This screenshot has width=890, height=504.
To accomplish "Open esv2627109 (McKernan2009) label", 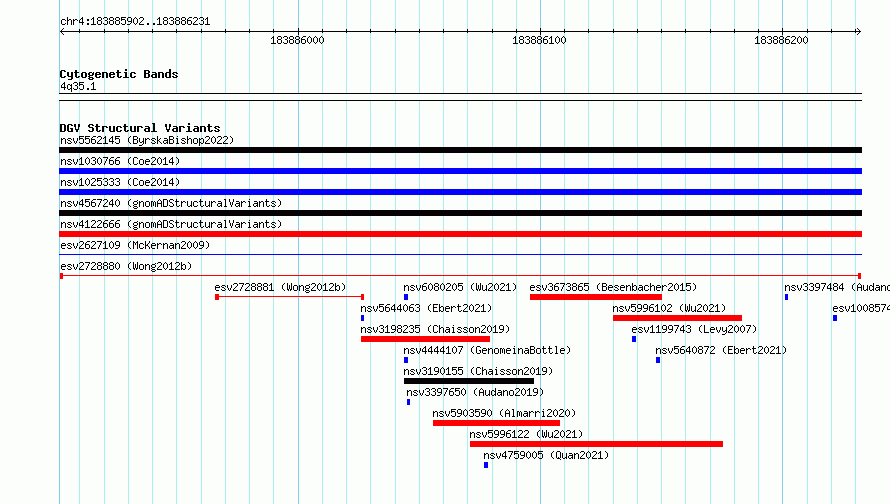I will pos(135,245).
